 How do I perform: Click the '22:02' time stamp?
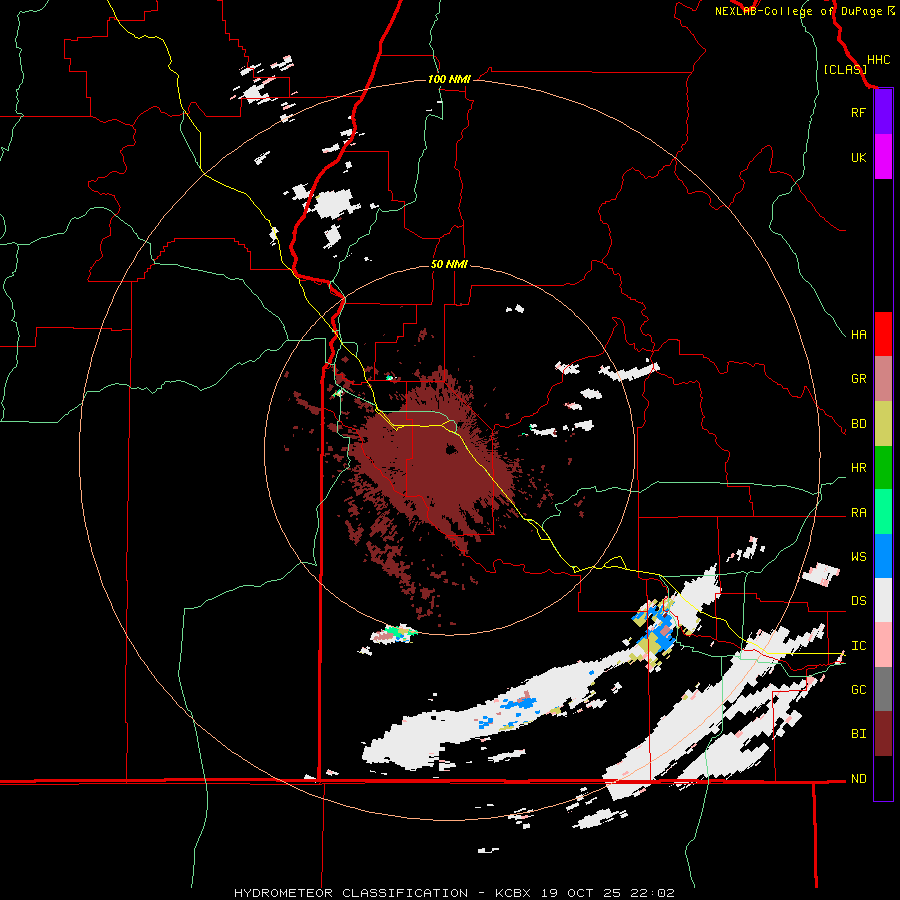[651, 893]
